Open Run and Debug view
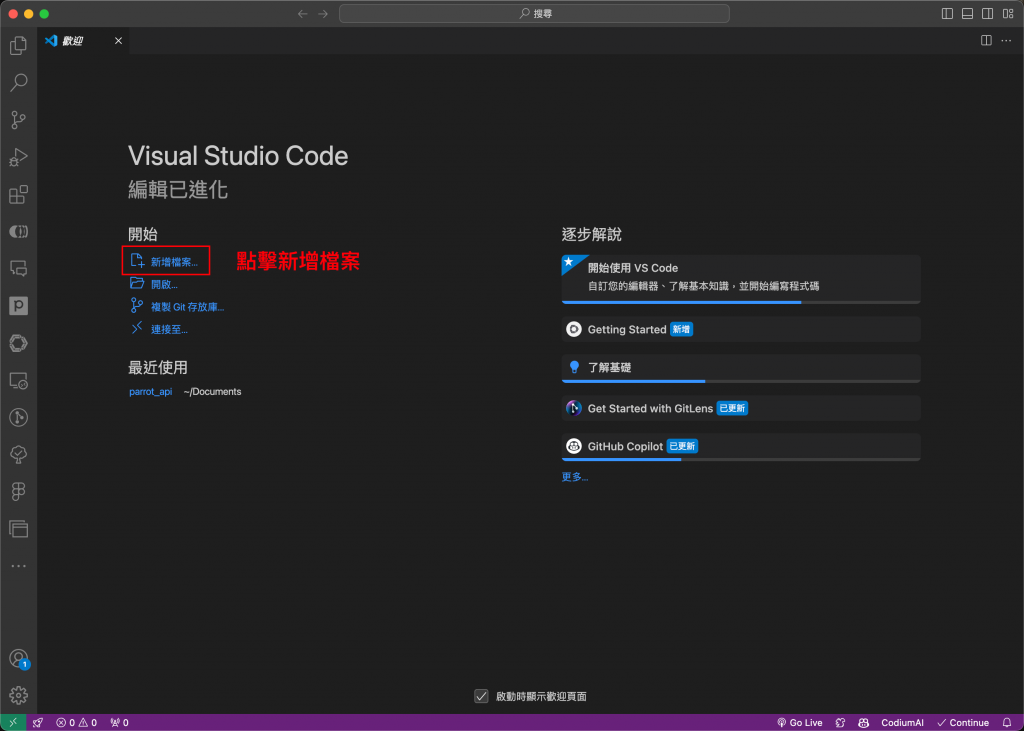 [18, 157]
